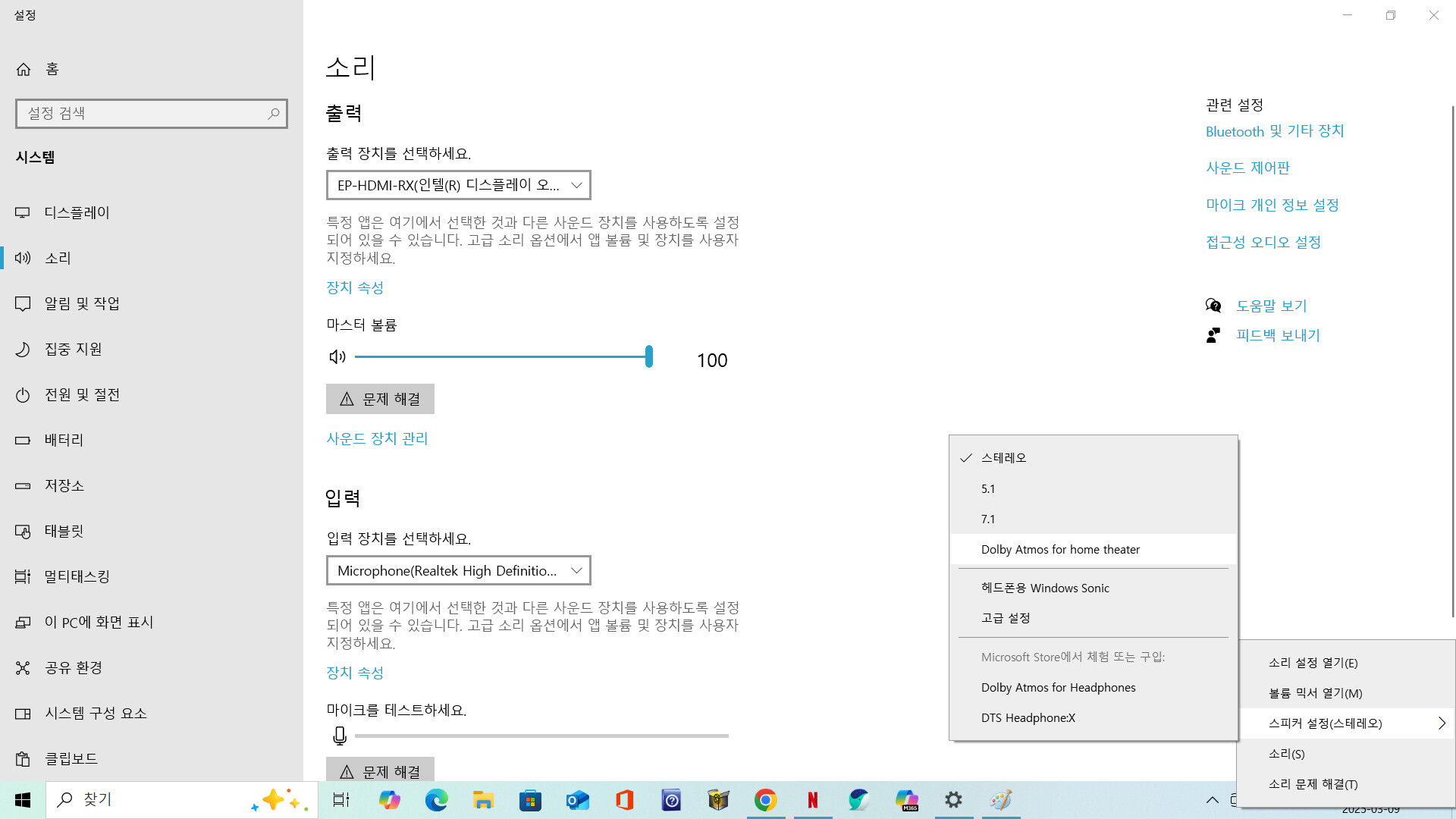Click the Home icon in sidebar

[24, 69]
